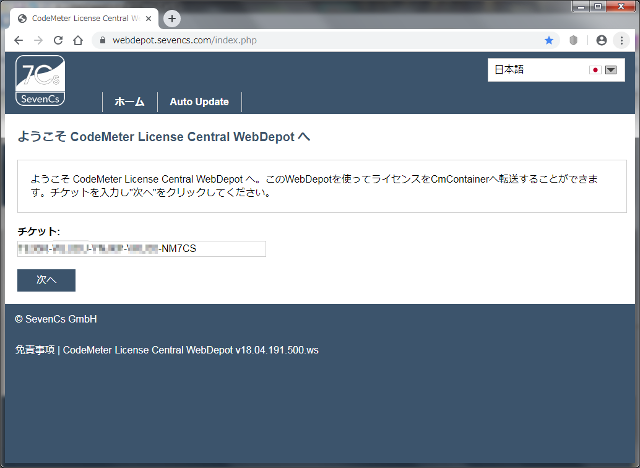Close the CodeMeter License Central tab
The height and width of the screenshot is (468, 640).
click(149, 18)
